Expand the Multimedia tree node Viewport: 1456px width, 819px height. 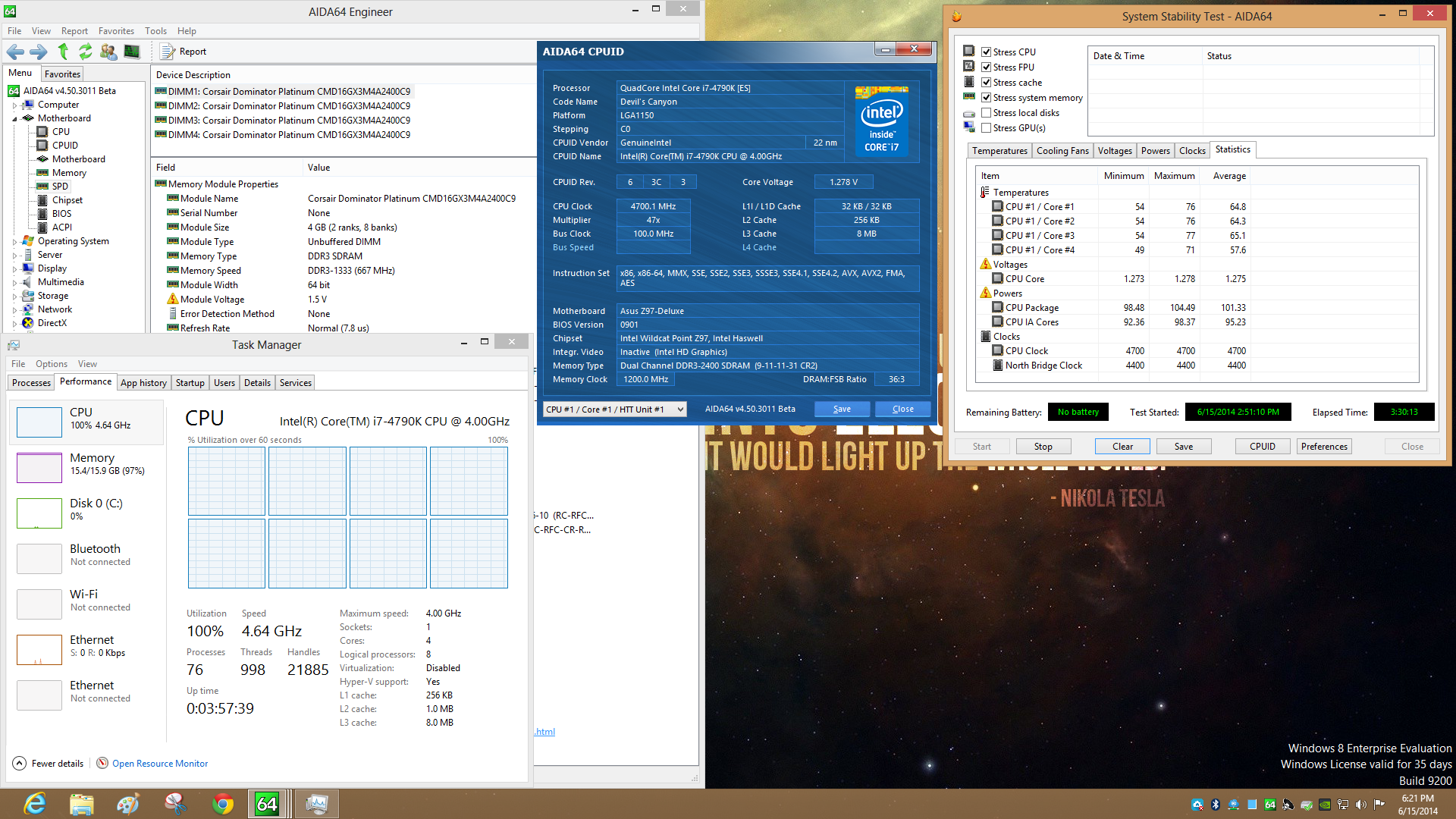[x=14, y=282]
